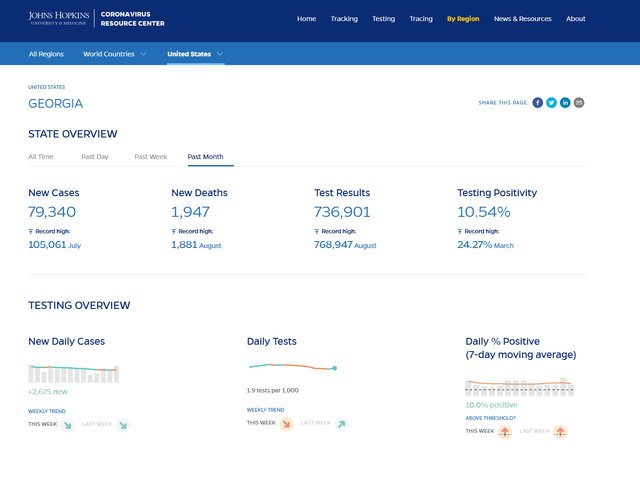
Task: Open News & Resources menu
Action: pyautogui.click(x=522, y=19)
